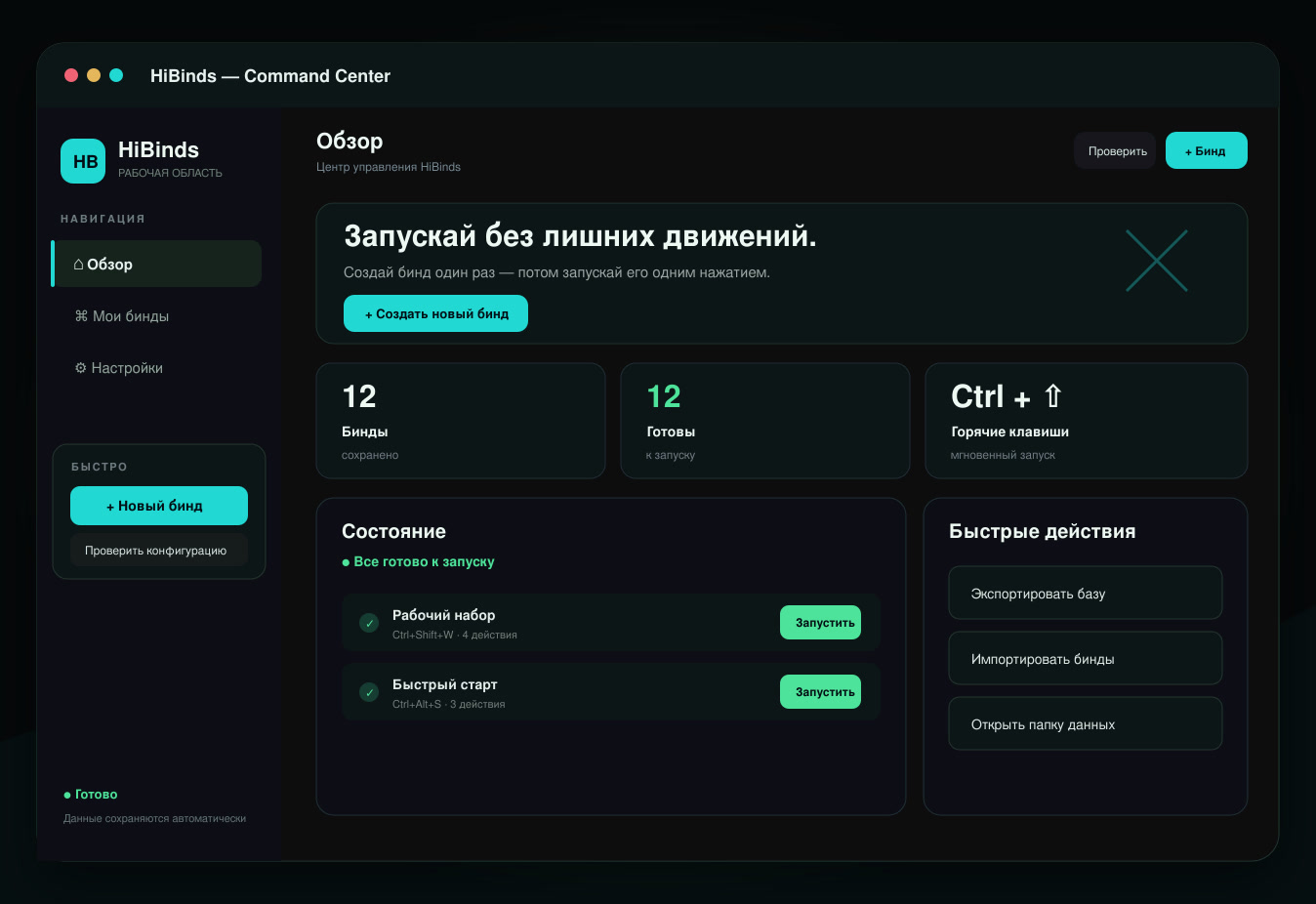
Task: Click the Все готово к запуску status
Action: 418,561
